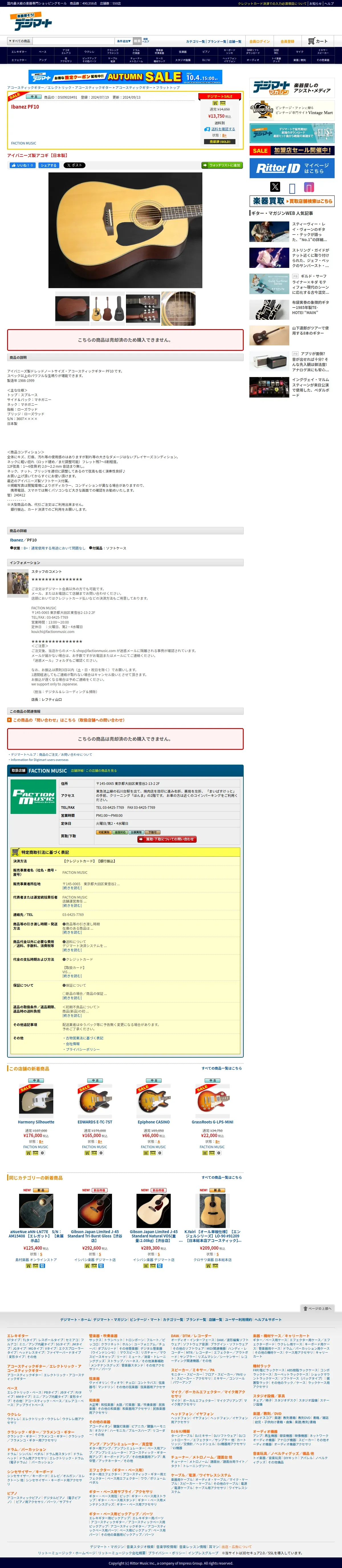Viewport: 342px width, 1568px height.
Task: Open Harmony Silhouette product
Action: (x=36, y=1122)
